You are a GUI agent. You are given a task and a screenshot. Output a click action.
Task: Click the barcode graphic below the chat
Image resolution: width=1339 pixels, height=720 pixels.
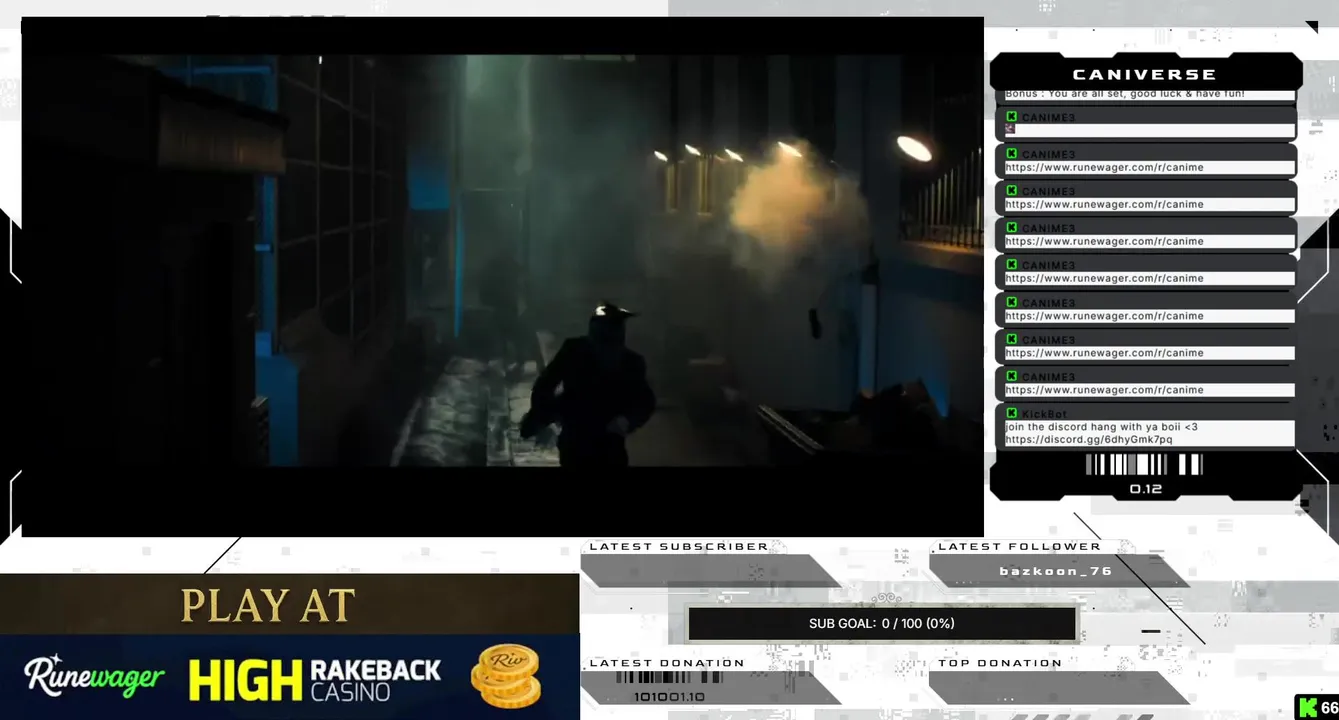click(1144, 464)
